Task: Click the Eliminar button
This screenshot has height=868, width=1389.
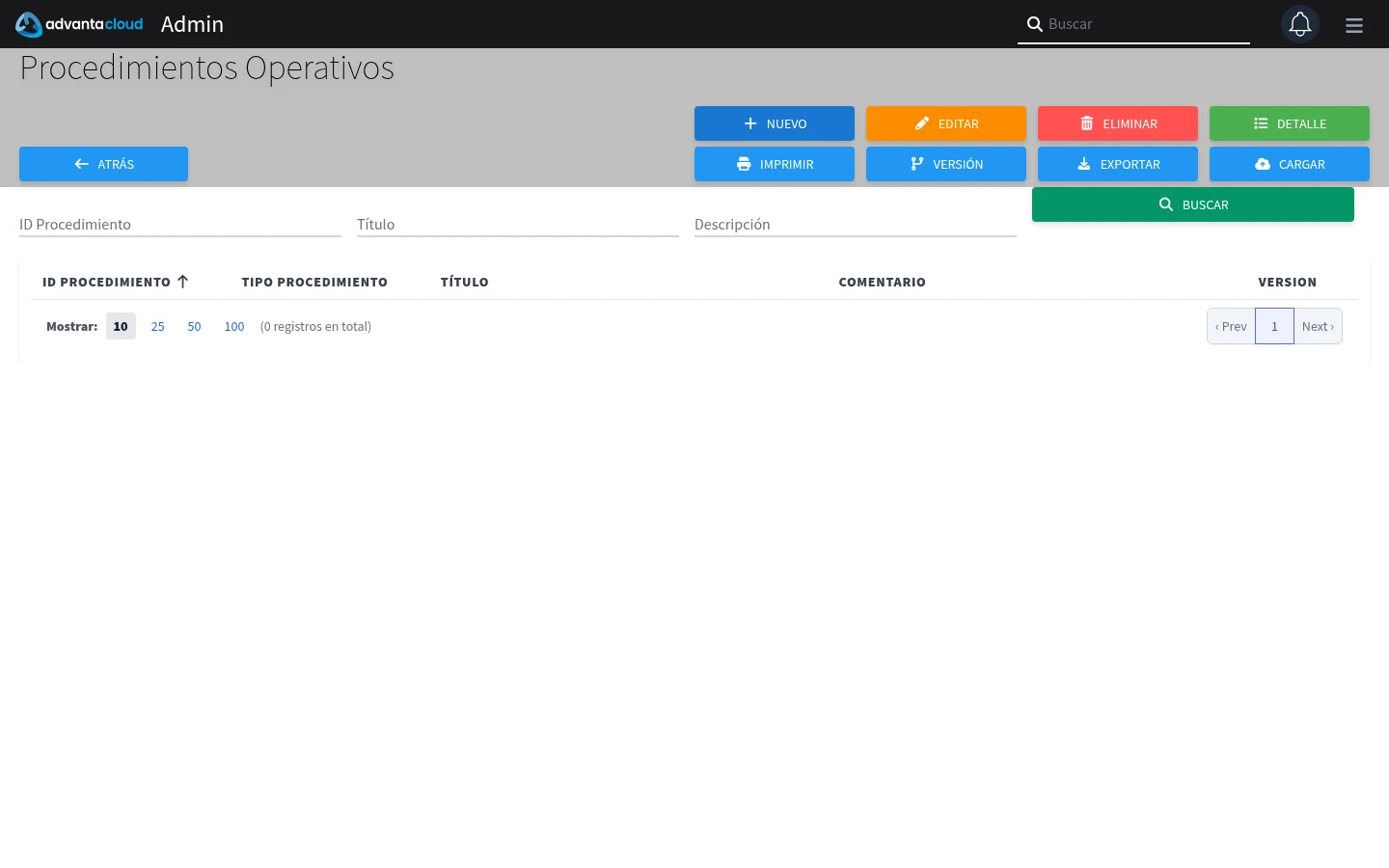Action: pos(1118,123)
